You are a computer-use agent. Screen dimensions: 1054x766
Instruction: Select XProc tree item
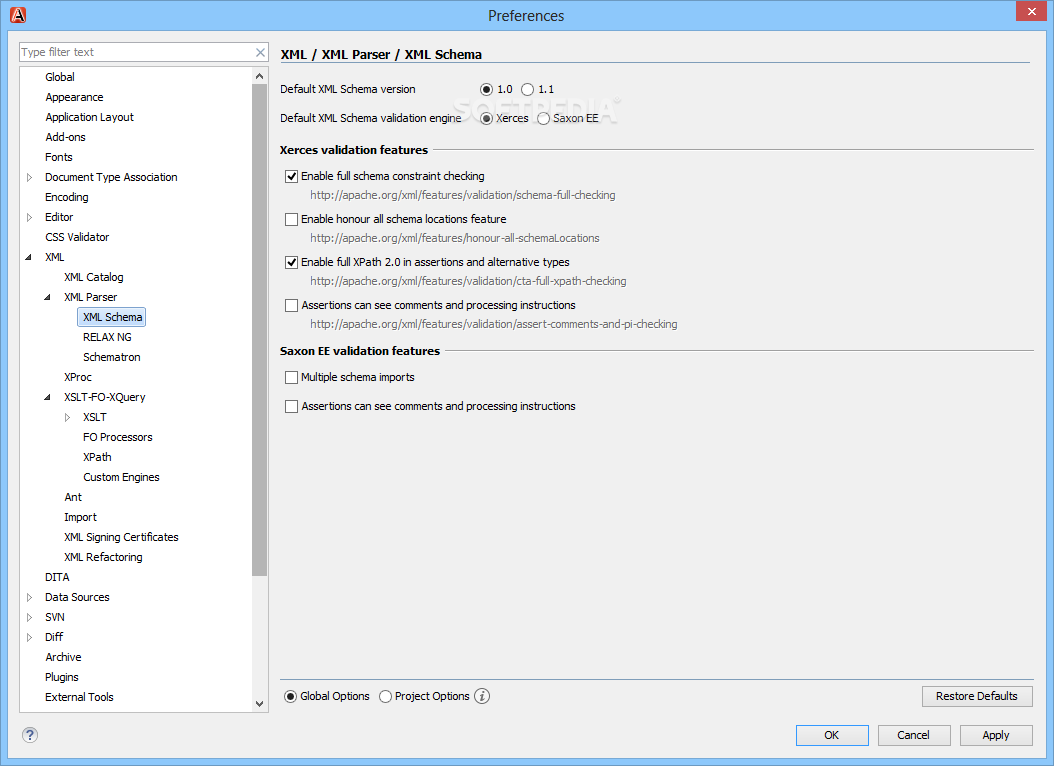click(78, 378)
